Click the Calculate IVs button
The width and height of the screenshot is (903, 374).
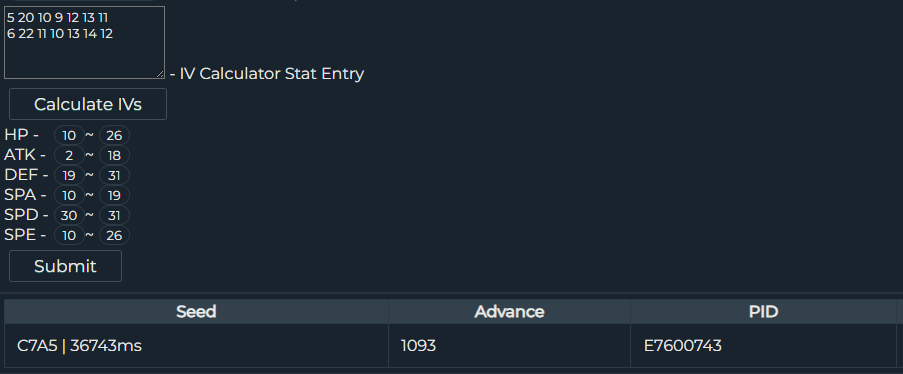(88, 104)
